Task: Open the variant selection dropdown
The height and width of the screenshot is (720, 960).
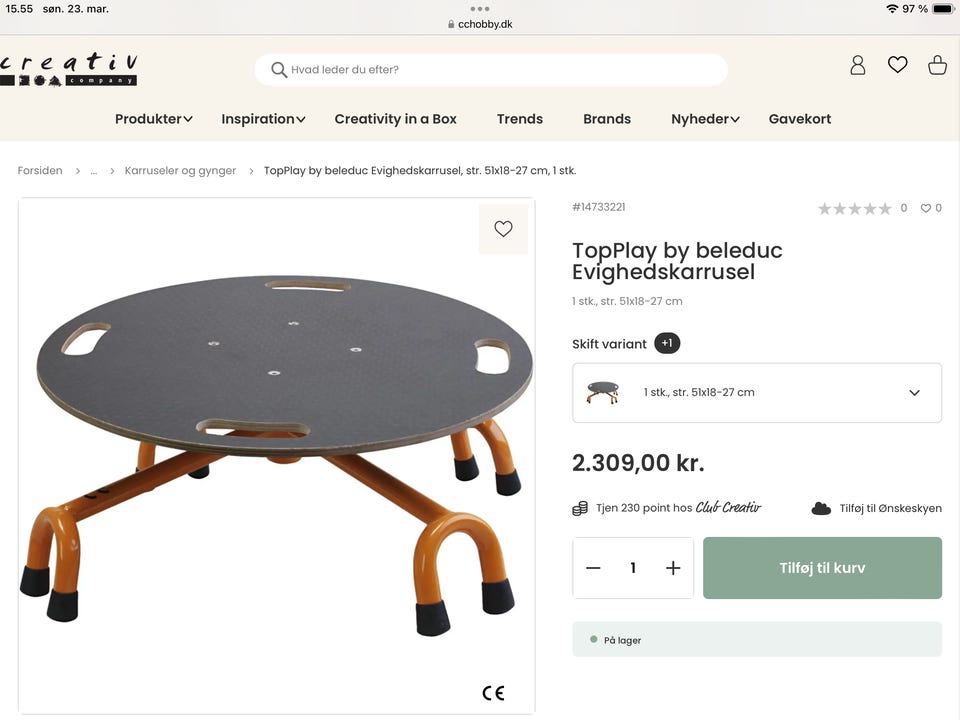Action: coord(757,393)
